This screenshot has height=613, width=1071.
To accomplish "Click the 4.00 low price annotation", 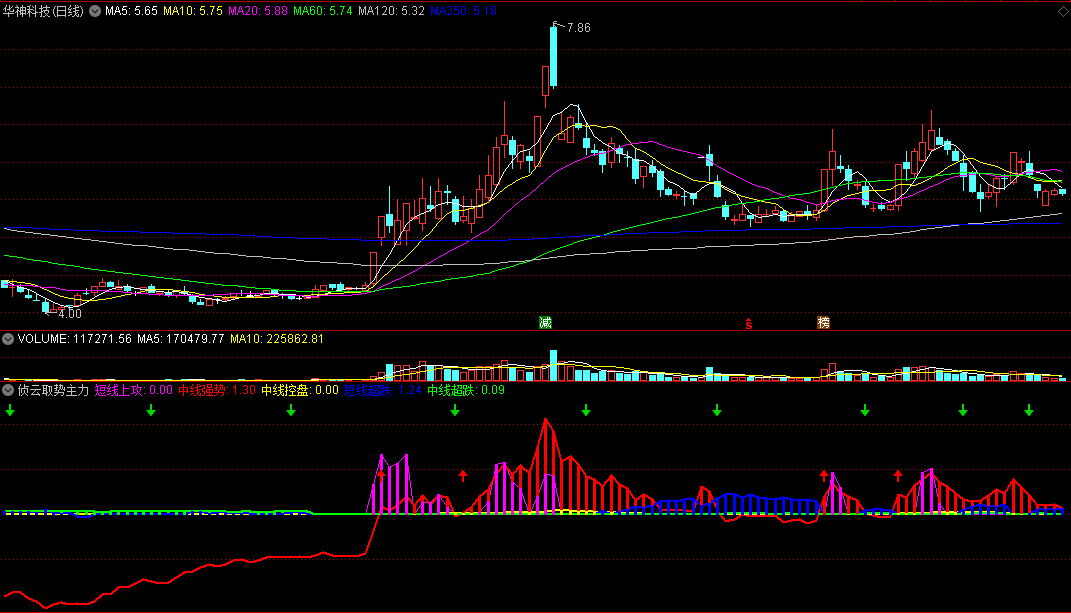I will pyautogui.click(x=70, y=314).
